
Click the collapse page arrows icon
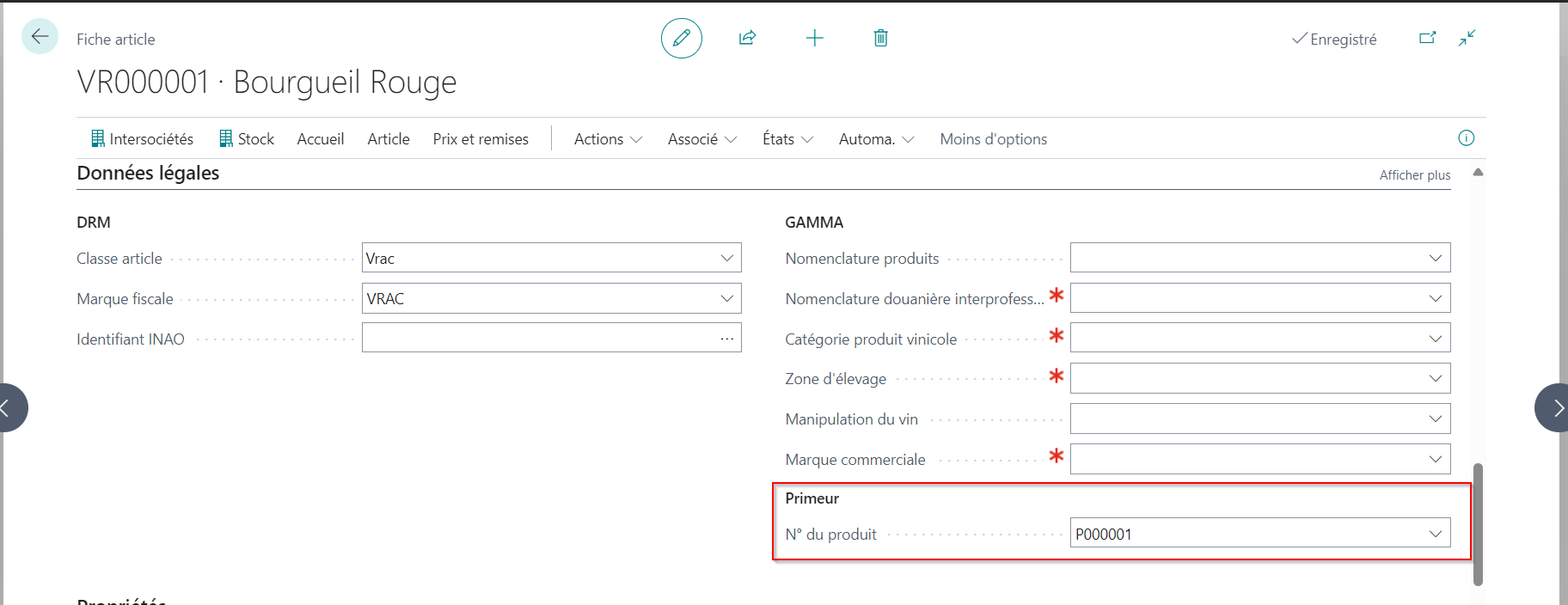point(1467,38)
